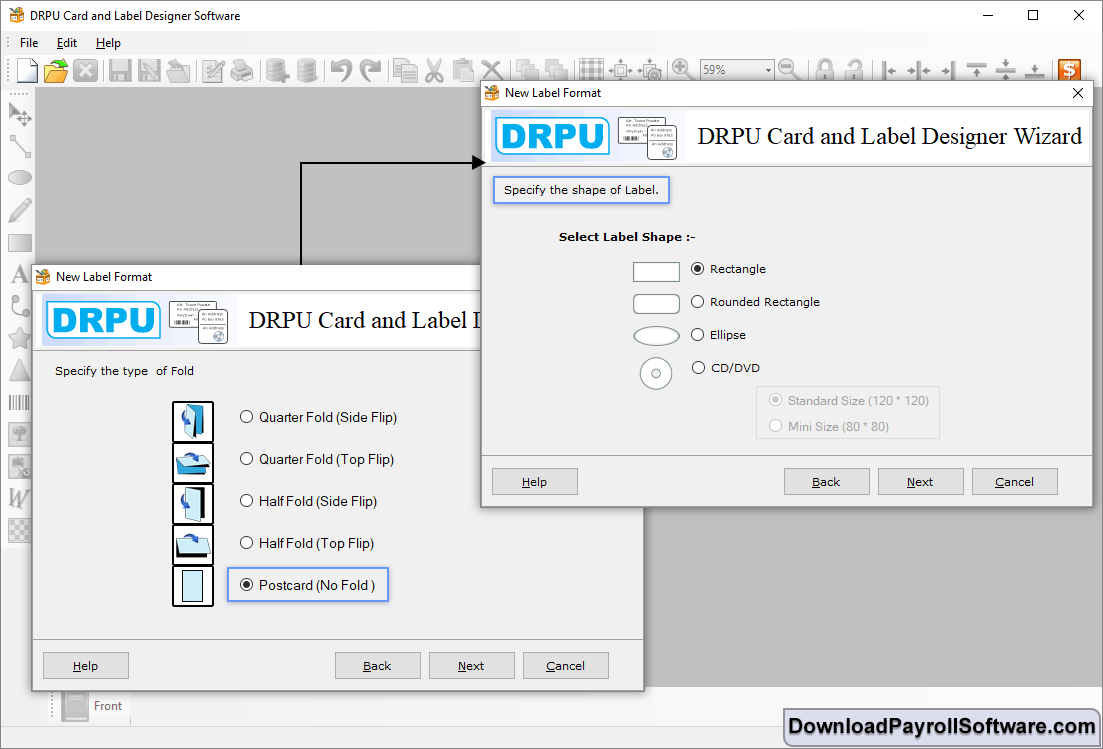
Task: Select the Ellipse drawing tool
Action: click(x=20, y=178)
